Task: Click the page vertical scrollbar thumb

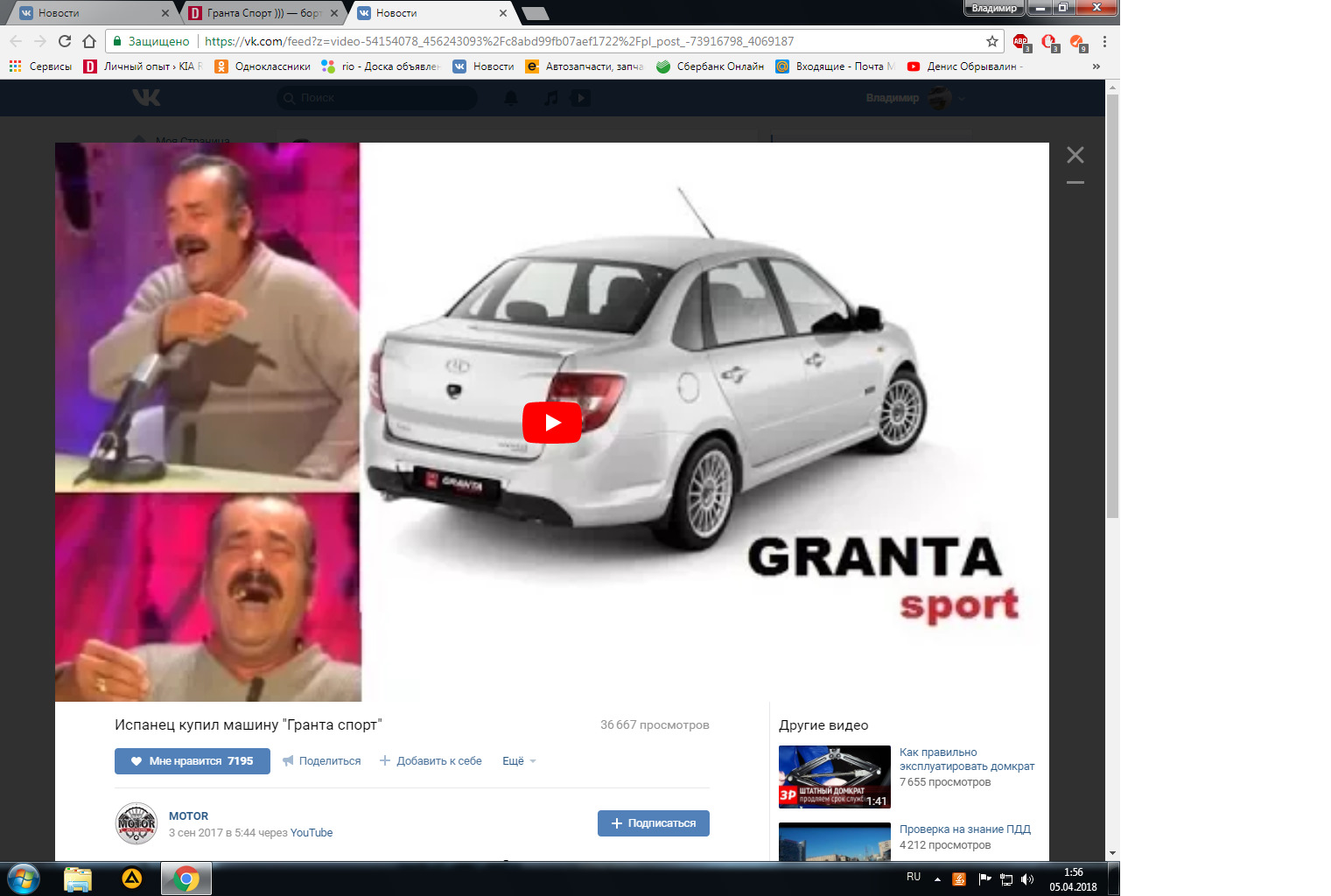Action: pyautogui.click(x=1112, y=306)
